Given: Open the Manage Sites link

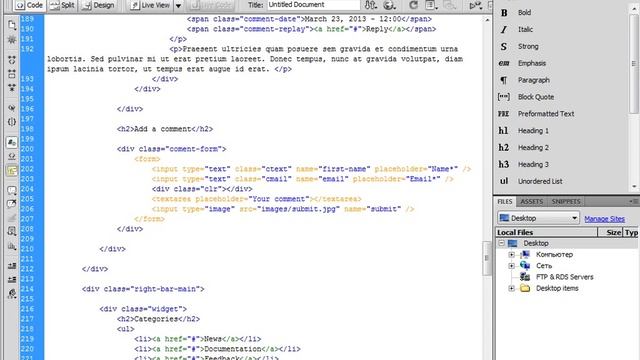Looking at the screenshot, I should (x=604, y=219).
